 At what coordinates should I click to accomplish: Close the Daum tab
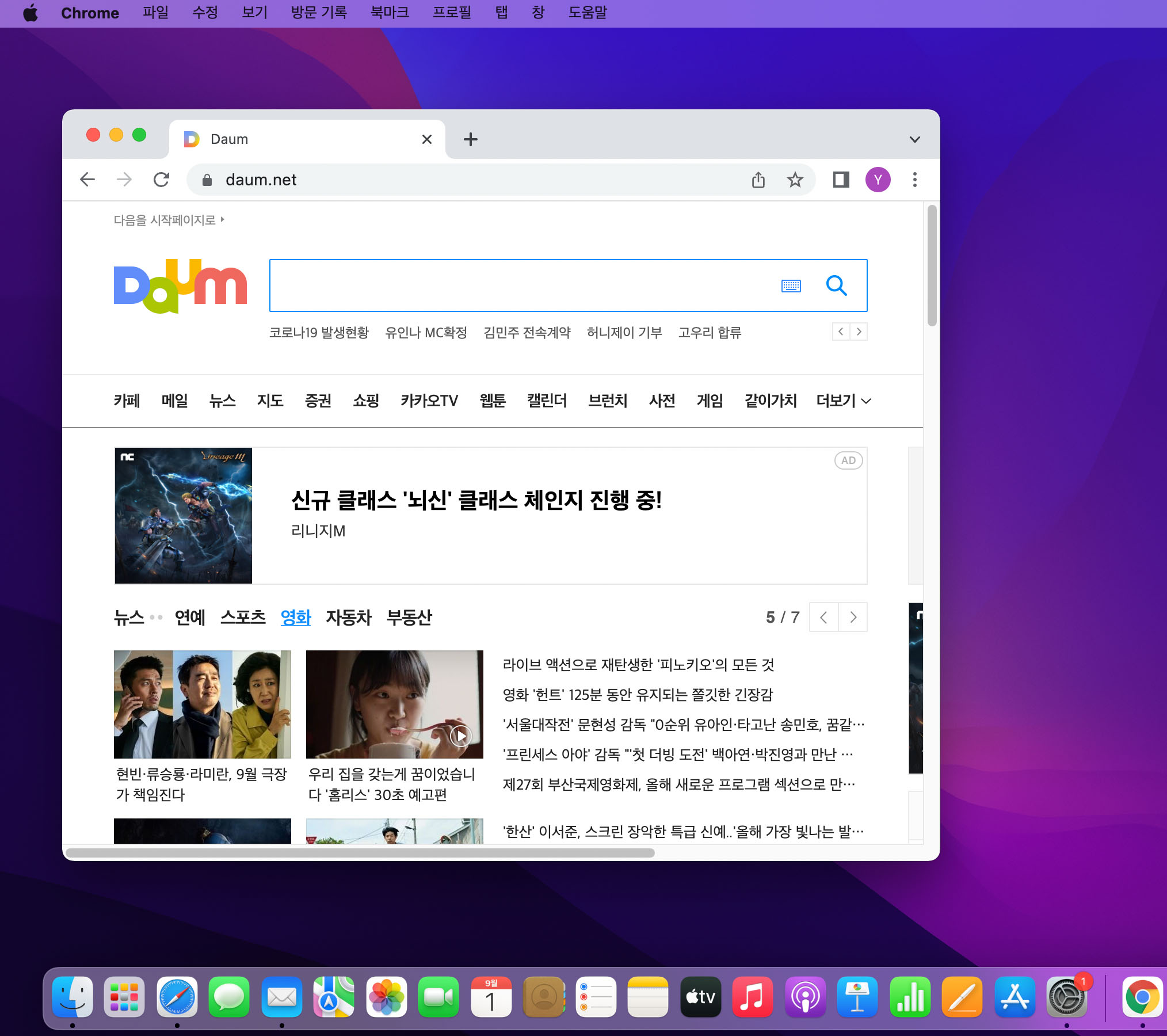427,139
